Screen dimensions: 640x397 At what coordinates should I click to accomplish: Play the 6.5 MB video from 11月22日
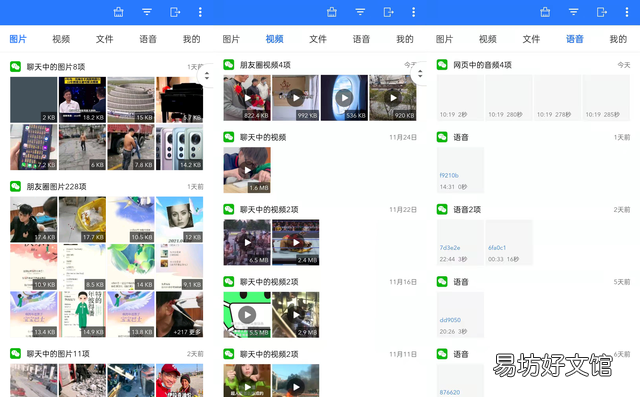tap(247, 242)
